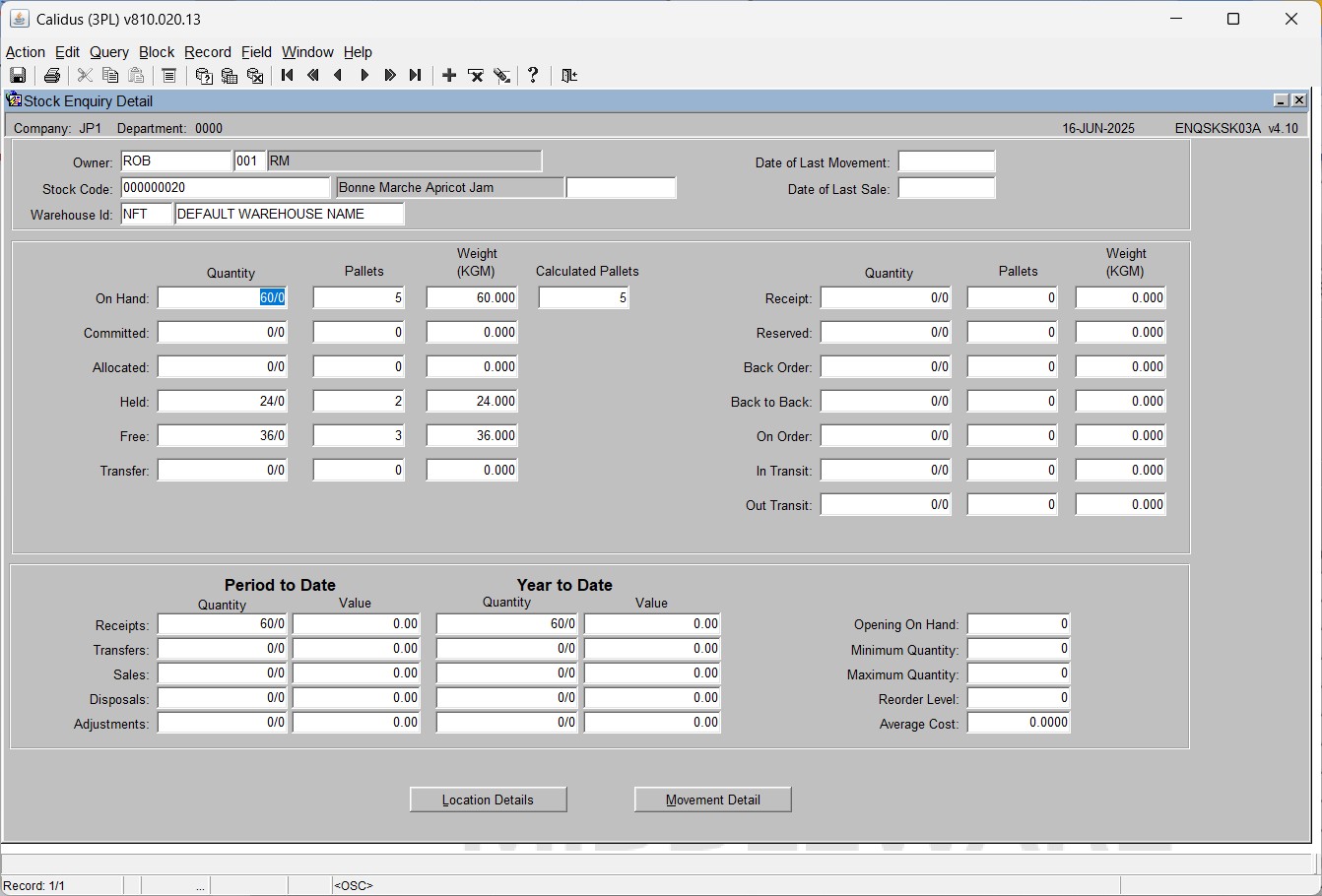This screenshot has width=1322, height=896.
Task: Open the Edit menu
Action: tap(68, 52)
